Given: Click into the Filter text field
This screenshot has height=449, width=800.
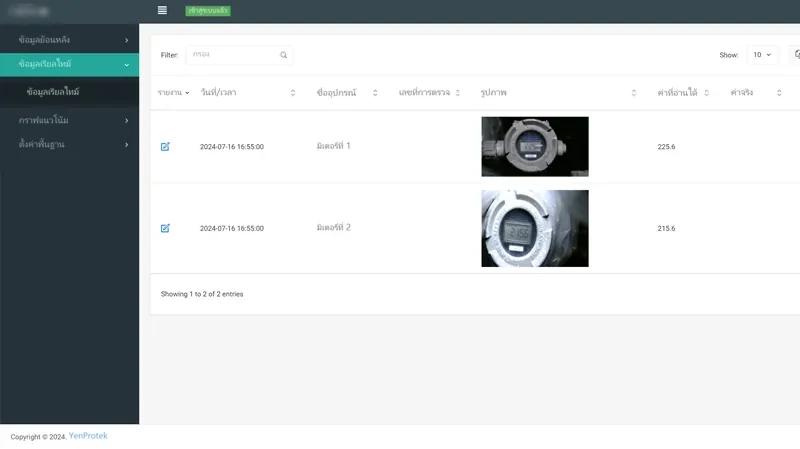Looking at the screenshot, I should pos(234,55).
